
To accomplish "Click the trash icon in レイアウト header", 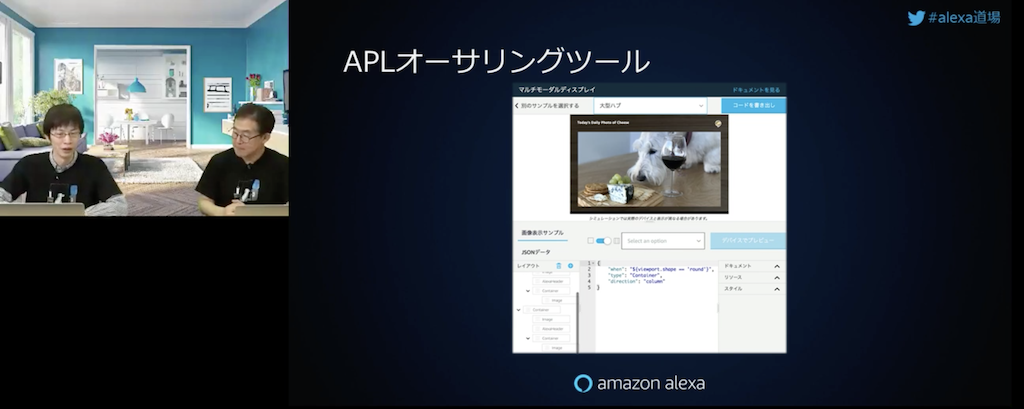I will [x=558, y=266].
